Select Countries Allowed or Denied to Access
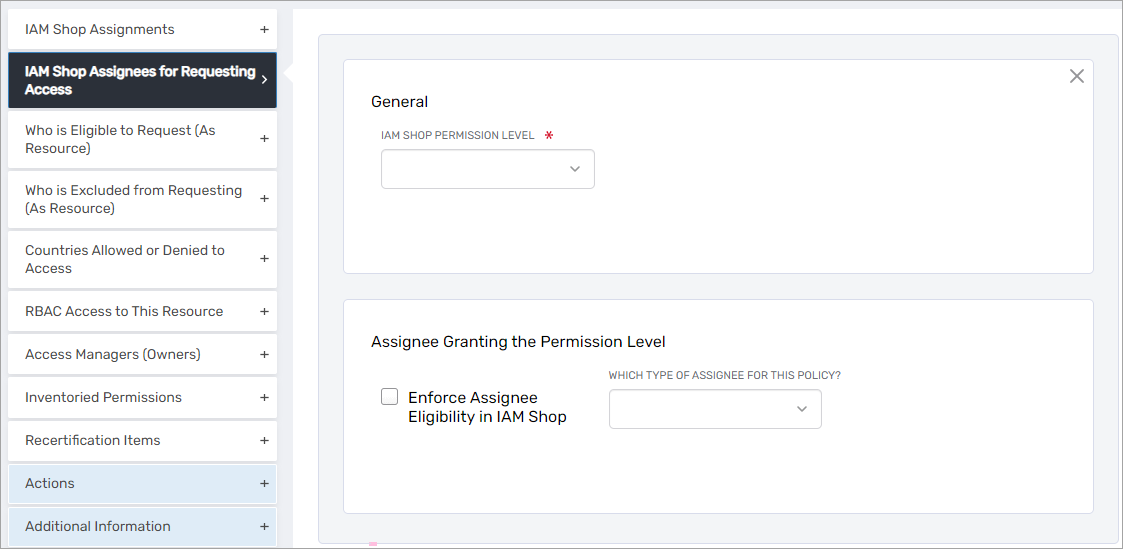The height and width of the screenshot is (549, 1123). click(125, 259)
